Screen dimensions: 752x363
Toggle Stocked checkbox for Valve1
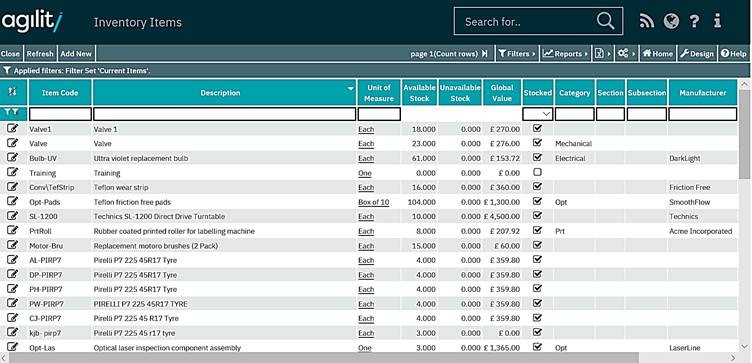[538, 128]
